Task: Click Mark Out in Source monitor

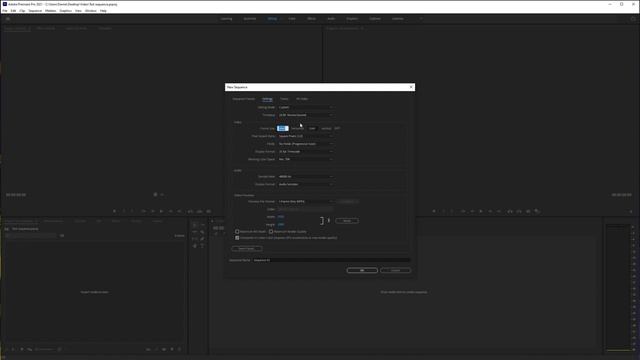Action: pos(132,211)
